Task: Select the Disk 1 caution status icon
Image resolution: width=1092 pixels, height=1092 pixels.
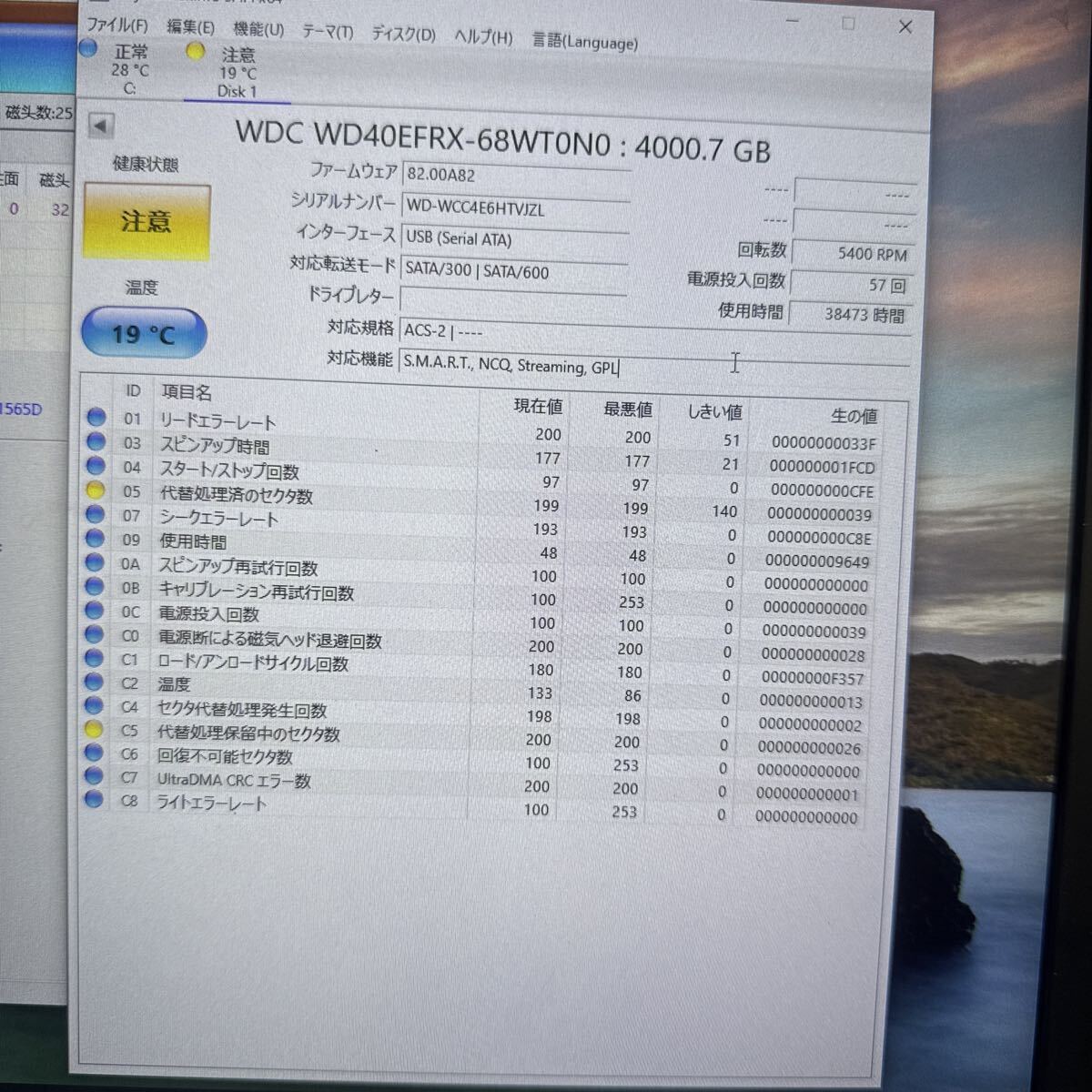Action: click(195, 51)
